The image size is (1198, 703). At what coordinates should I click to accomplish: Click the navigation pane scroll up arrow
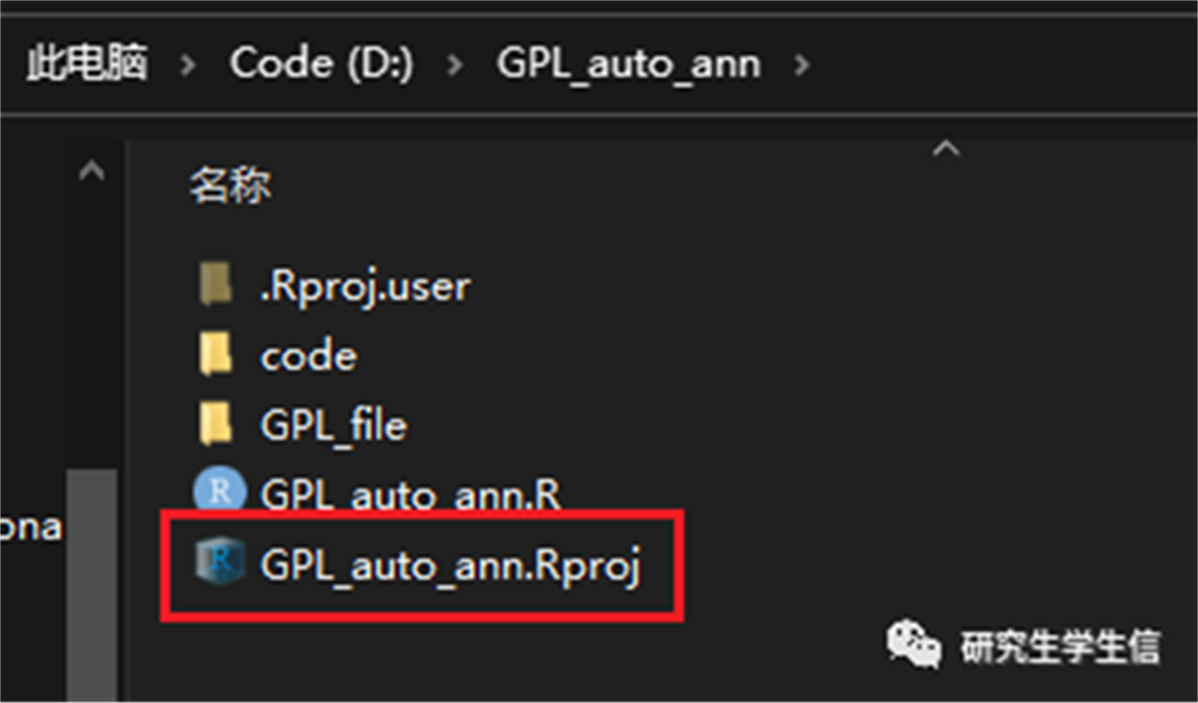coord(92,170)
